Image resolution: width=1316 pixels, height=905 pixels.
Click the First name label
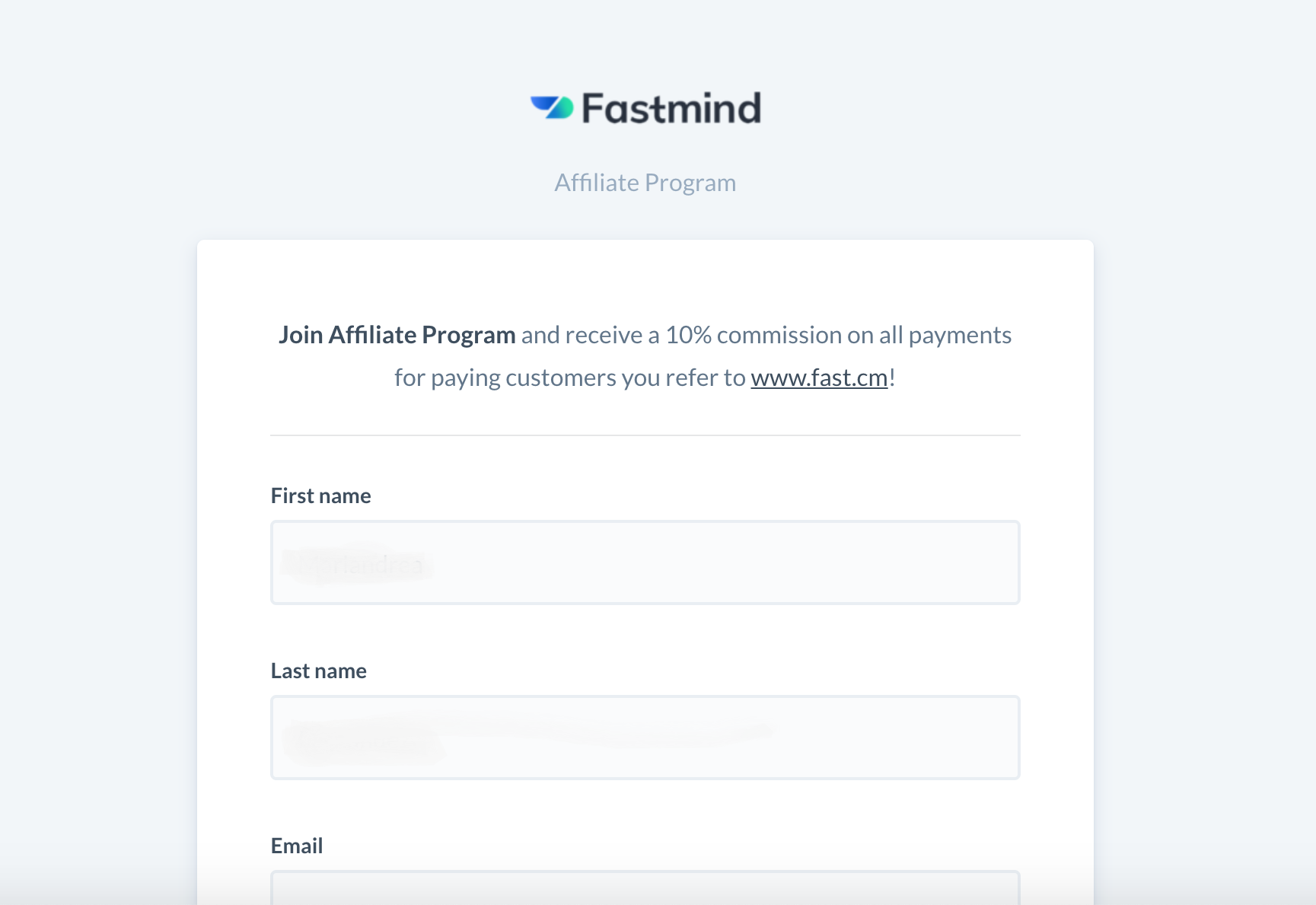321,496
